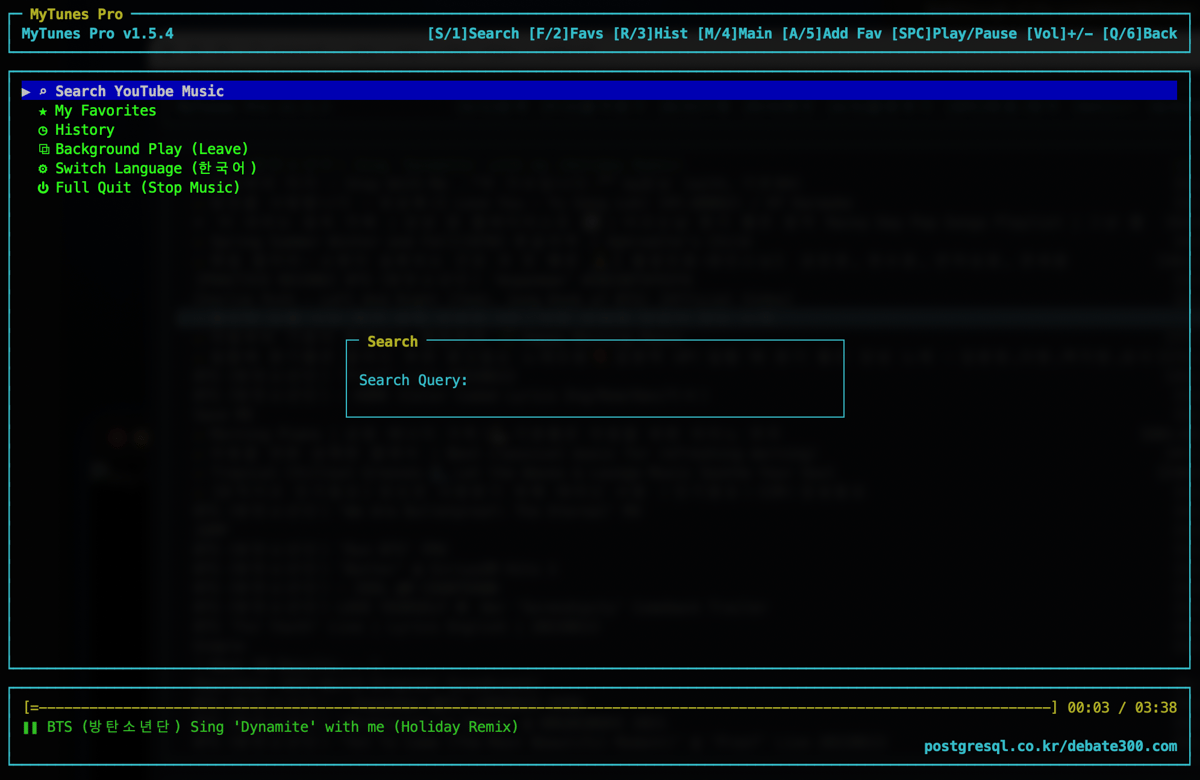This screenshot has height=780, width=1200.
Task: Open the History menu entry
Action: 85,130
